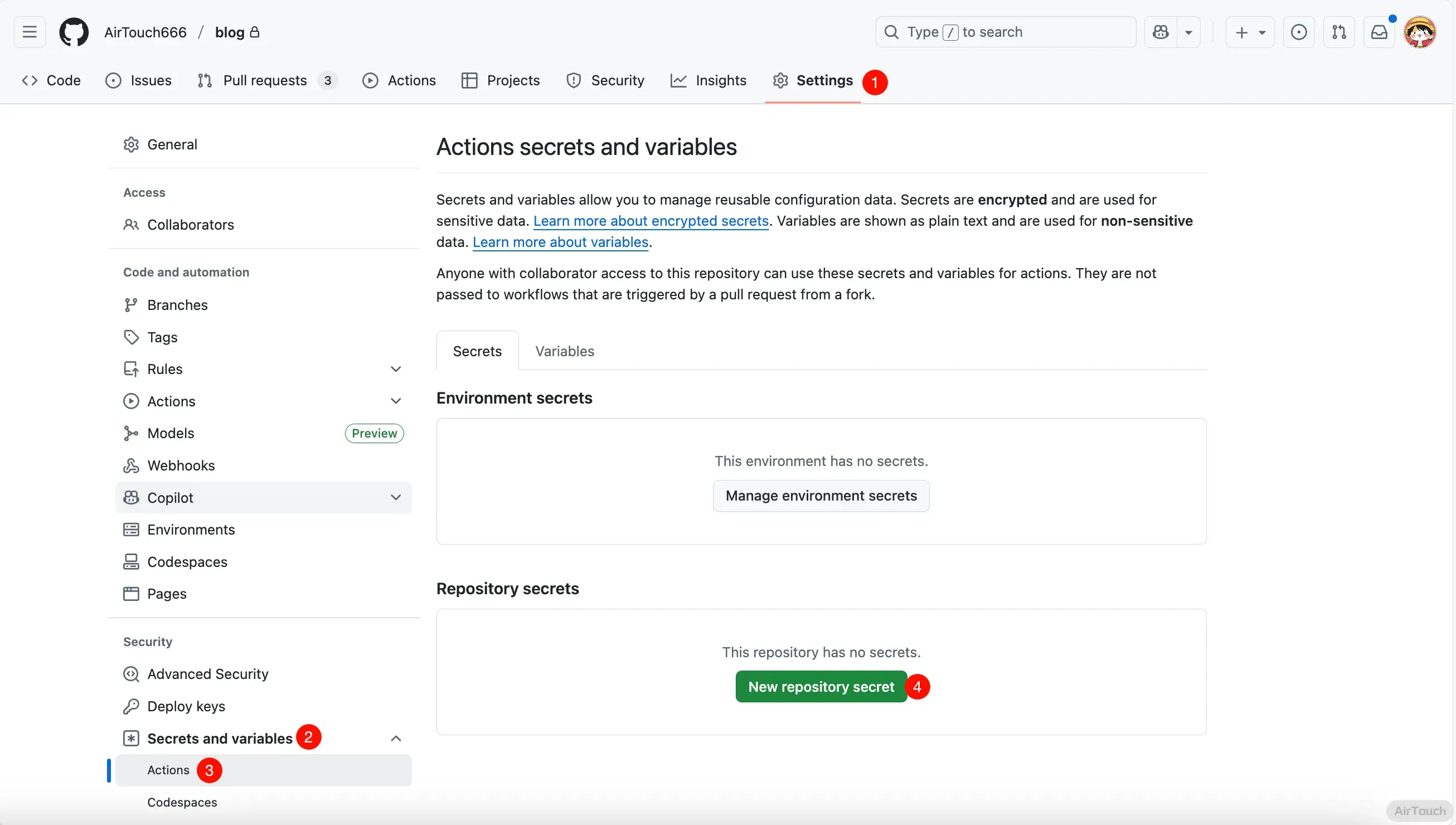Open the create new plus dropdown
1456x825 pixels.
(1250, 32)
